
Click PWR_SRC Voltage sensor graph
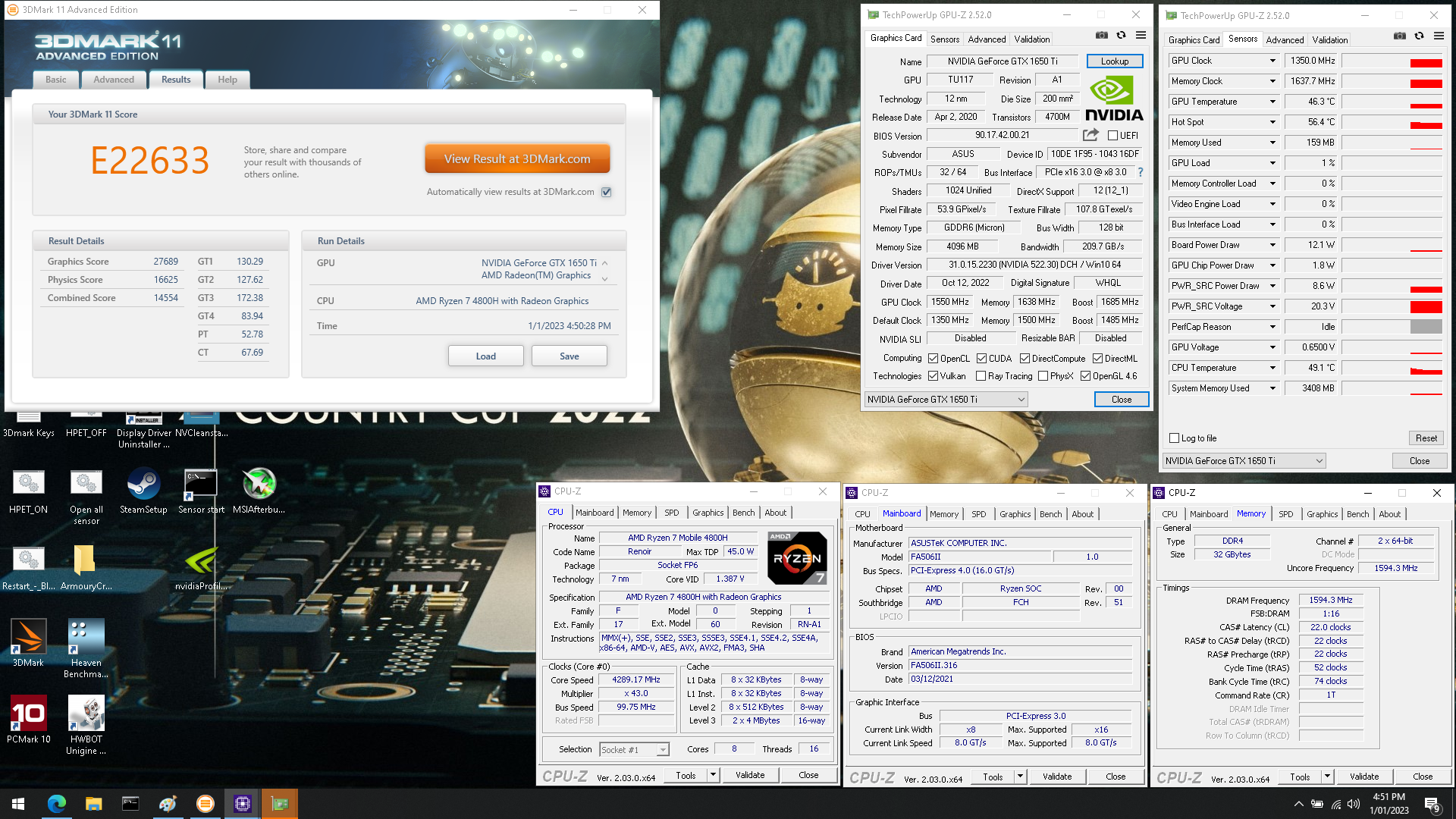[1392, 306]
